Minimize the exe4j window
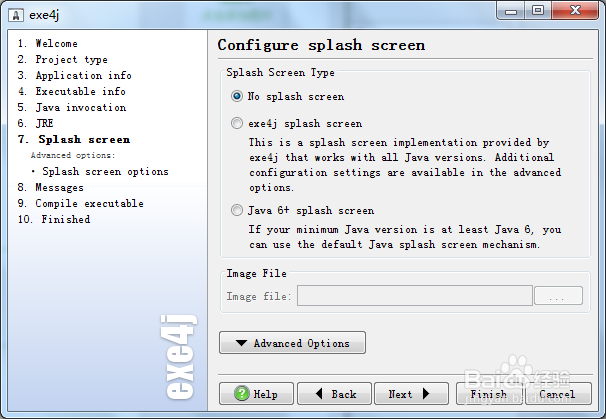 click(x=511, y=11)
